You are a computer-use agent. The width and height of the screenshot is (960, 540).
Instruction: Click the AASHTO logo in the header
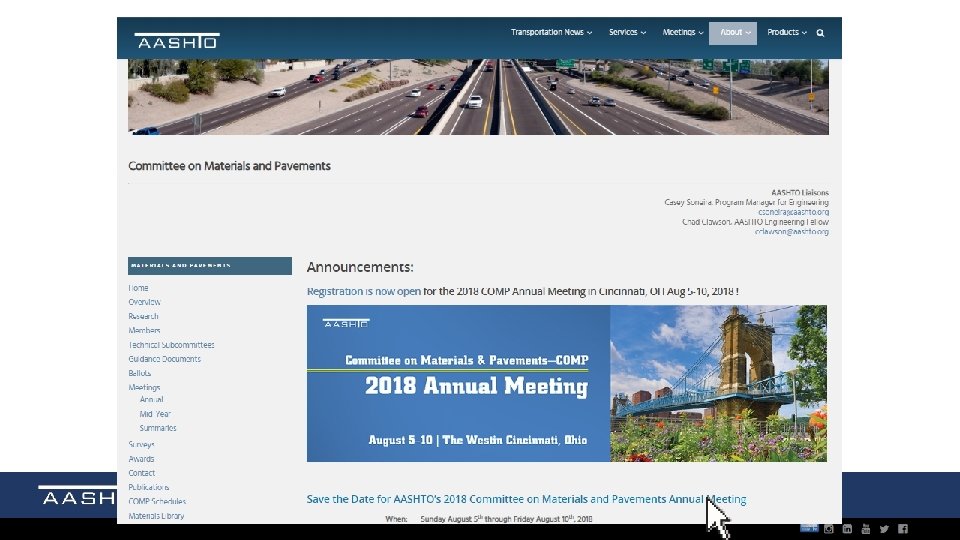click(x=177, y=40)
